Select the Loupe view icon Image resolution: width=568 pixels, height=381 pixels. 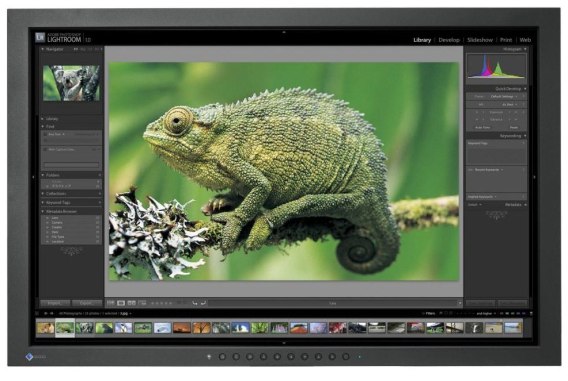(121, 303)
